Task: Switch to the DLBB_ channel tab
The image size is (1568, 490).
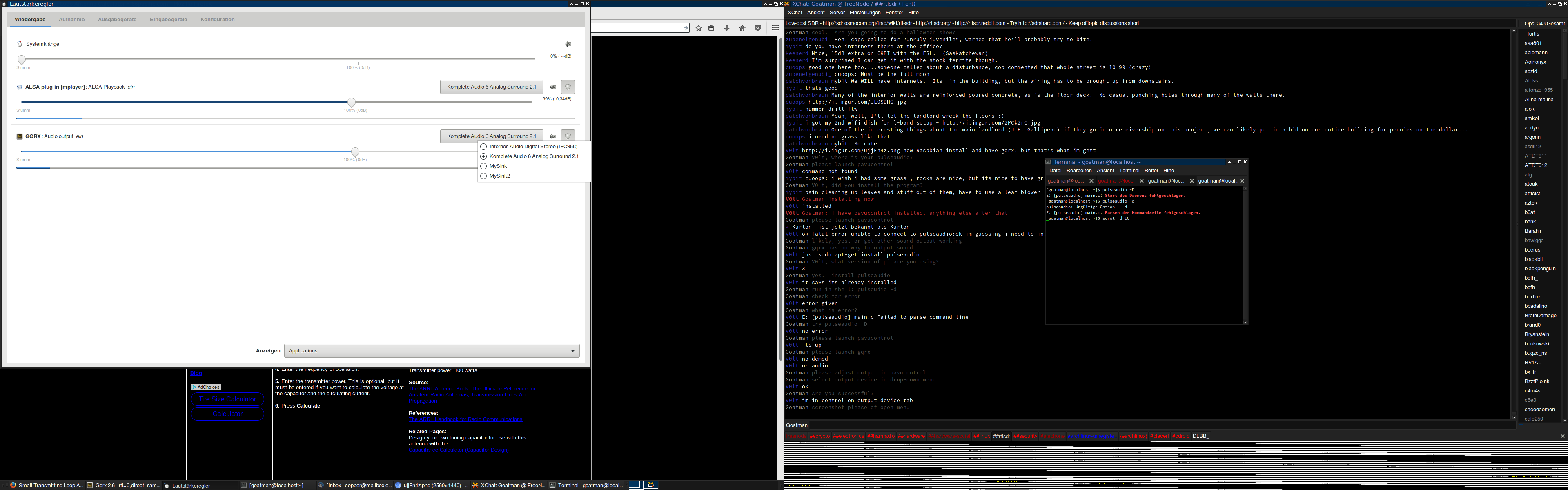Action: (x=1200, y=437)
